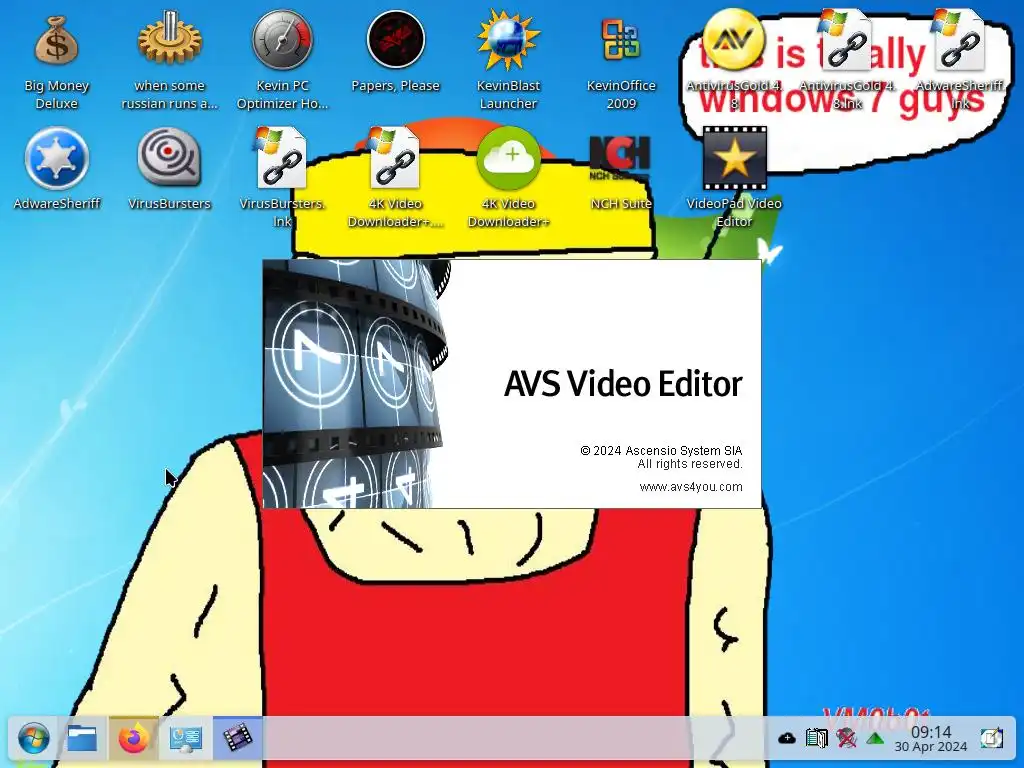Click the film reel splash image
The height and width of the screenshot is (768, 1024).
[x=357, y=383]
